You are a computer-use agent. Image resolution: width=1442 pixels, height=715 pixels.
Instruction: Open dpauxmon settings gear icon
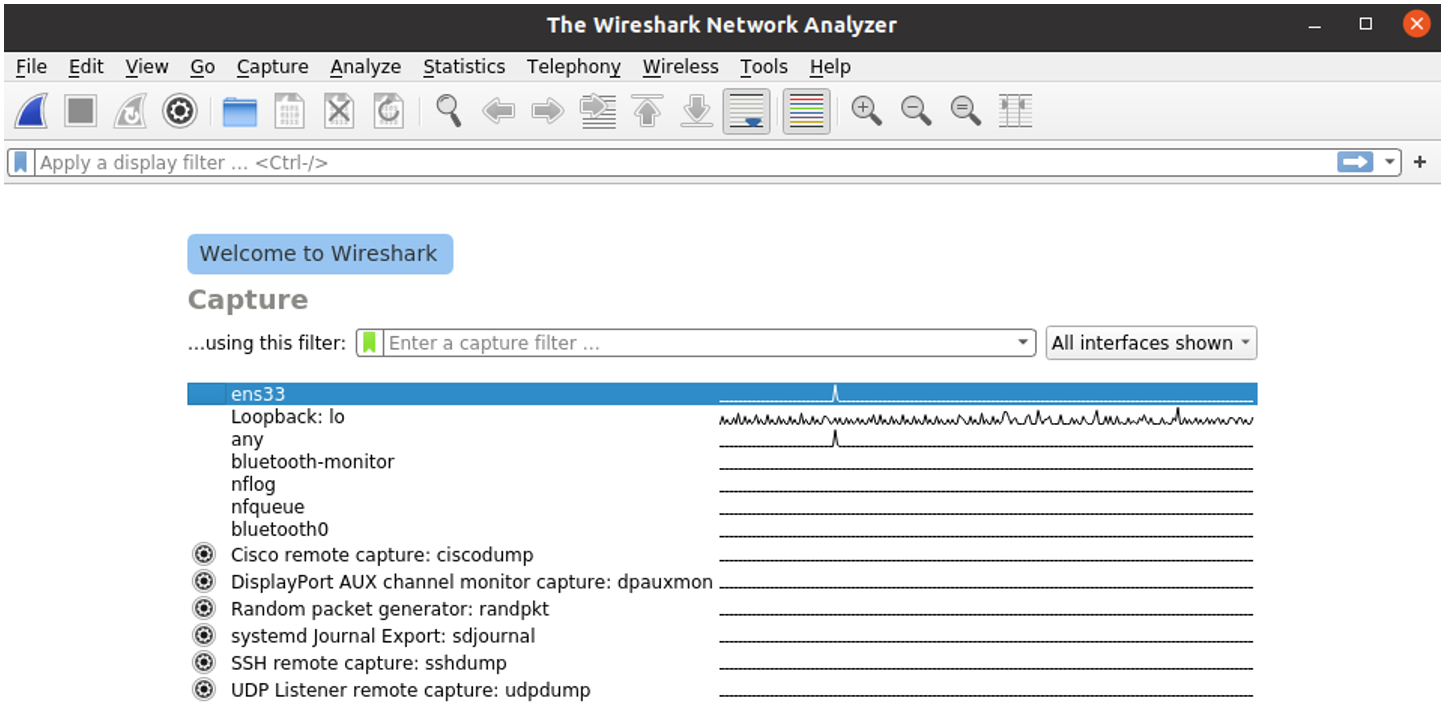click(x=204, y=581)
